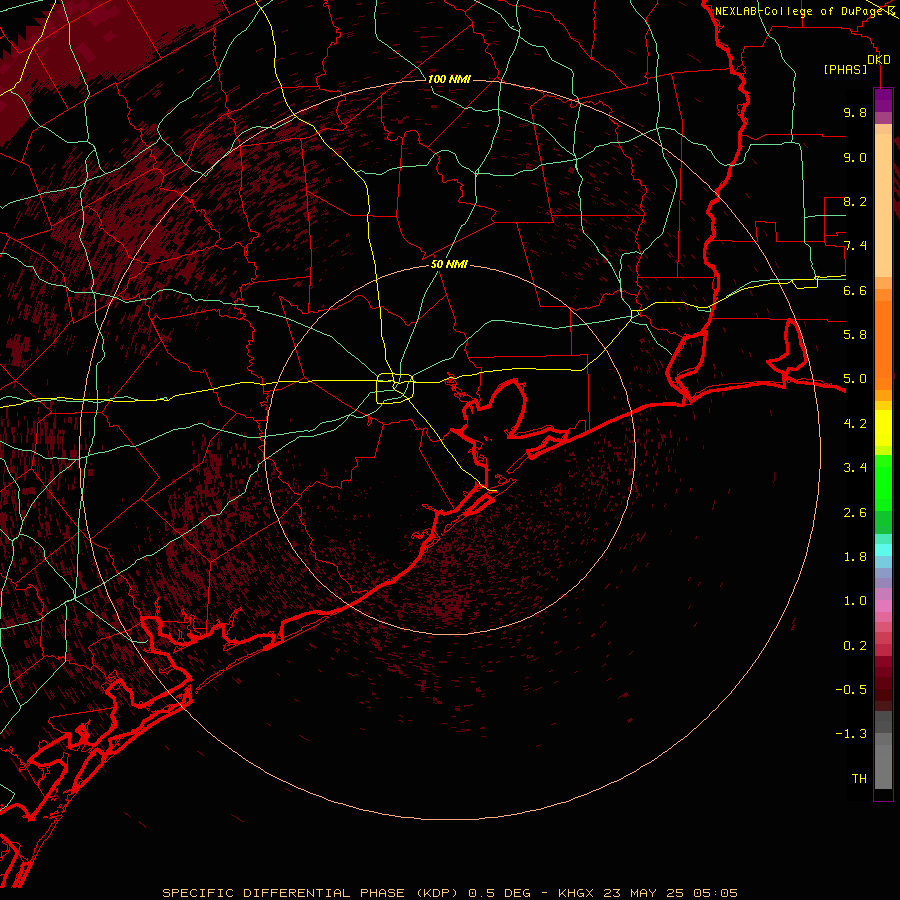Click the "DKD" product code label

click(x=879, y=60)
